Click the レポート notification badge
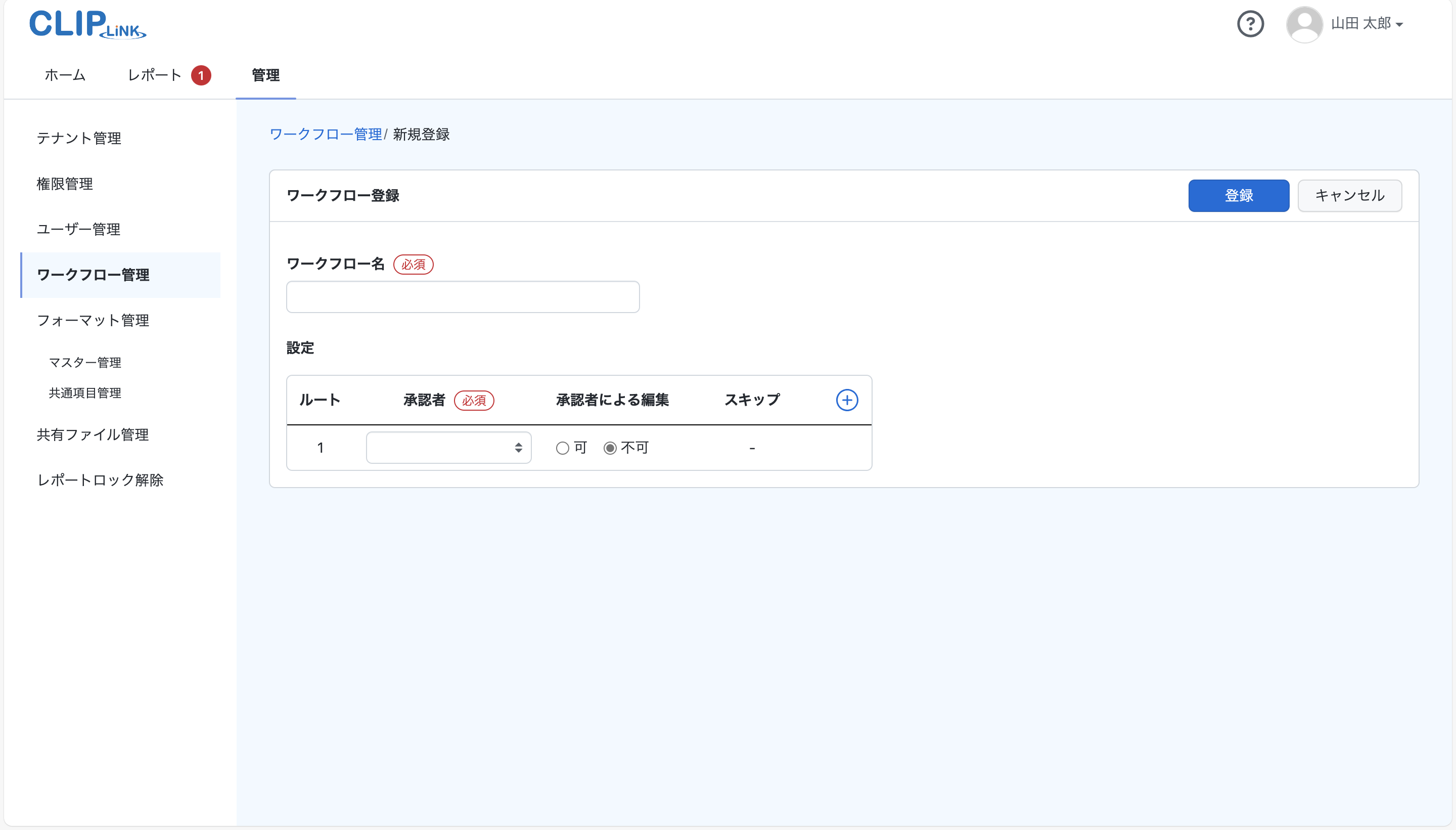This screenshot has width=1456, height=830. (x=202, y=75)
